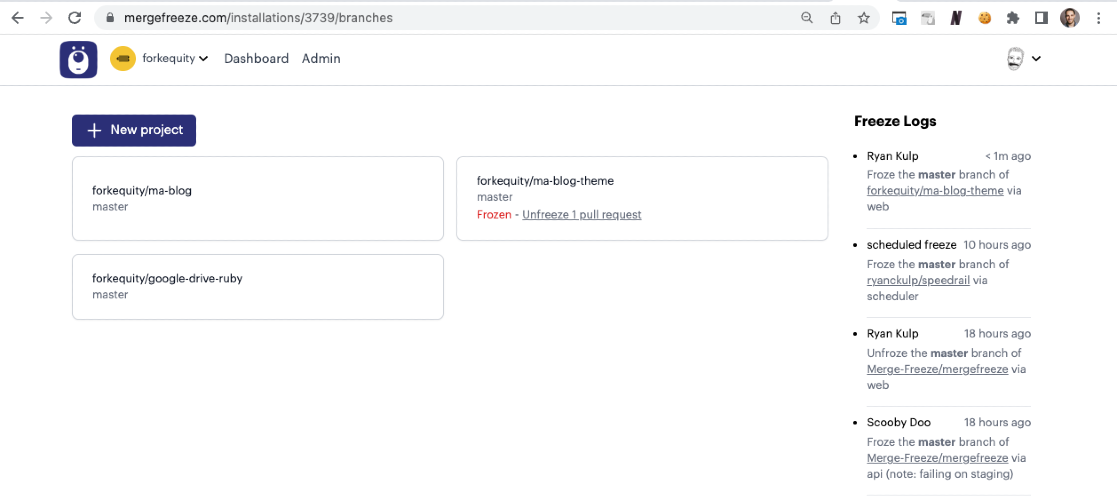
Task: Click the Chrome profile photo avatar
Action: (1070, 19)
